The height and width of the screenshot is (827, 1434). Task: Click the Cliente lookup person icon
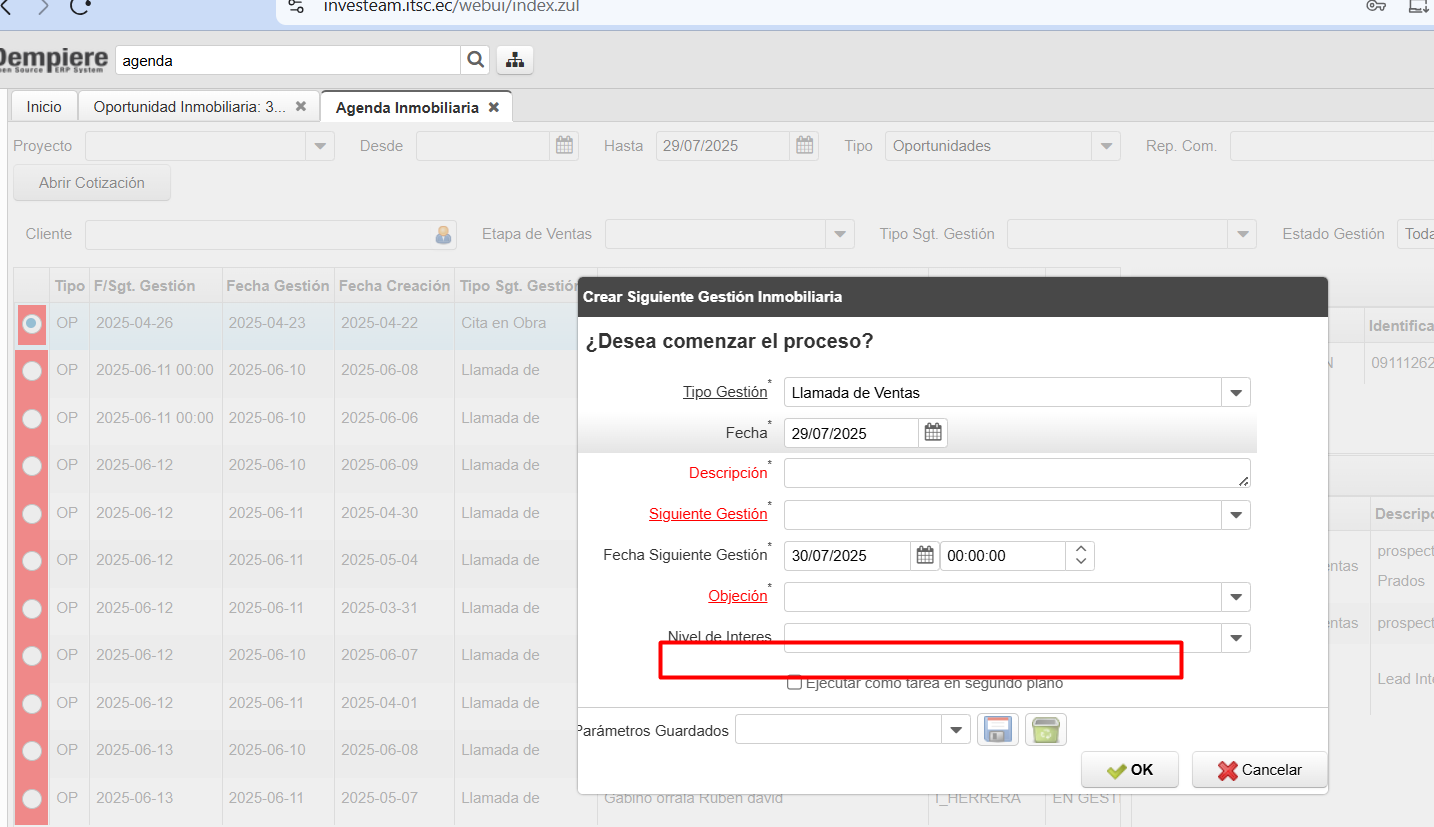pyautogui.click(x=443, y=235)
